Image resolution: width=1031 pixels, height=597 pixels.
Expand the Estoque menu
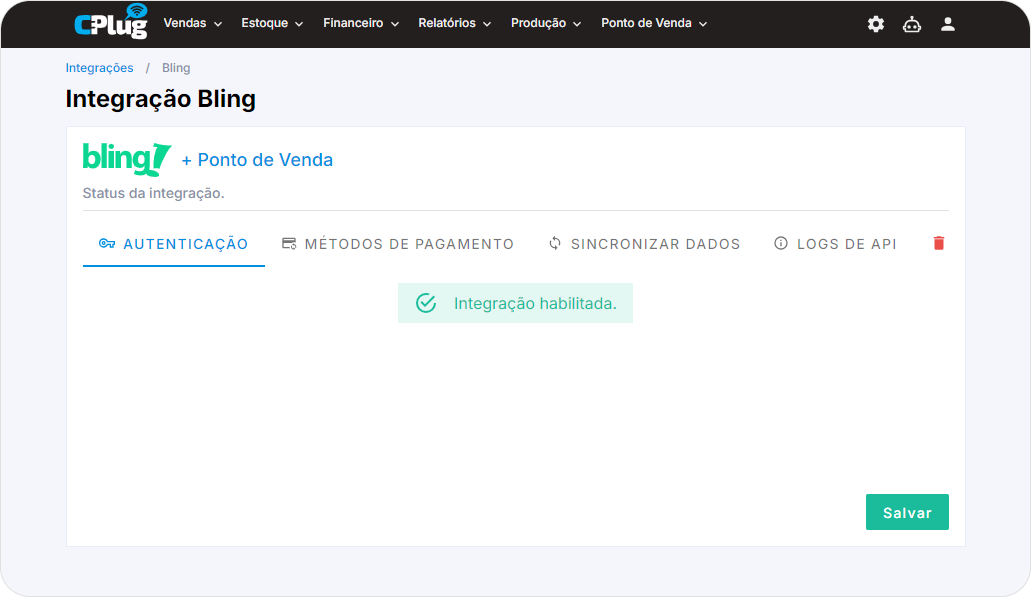272,23
